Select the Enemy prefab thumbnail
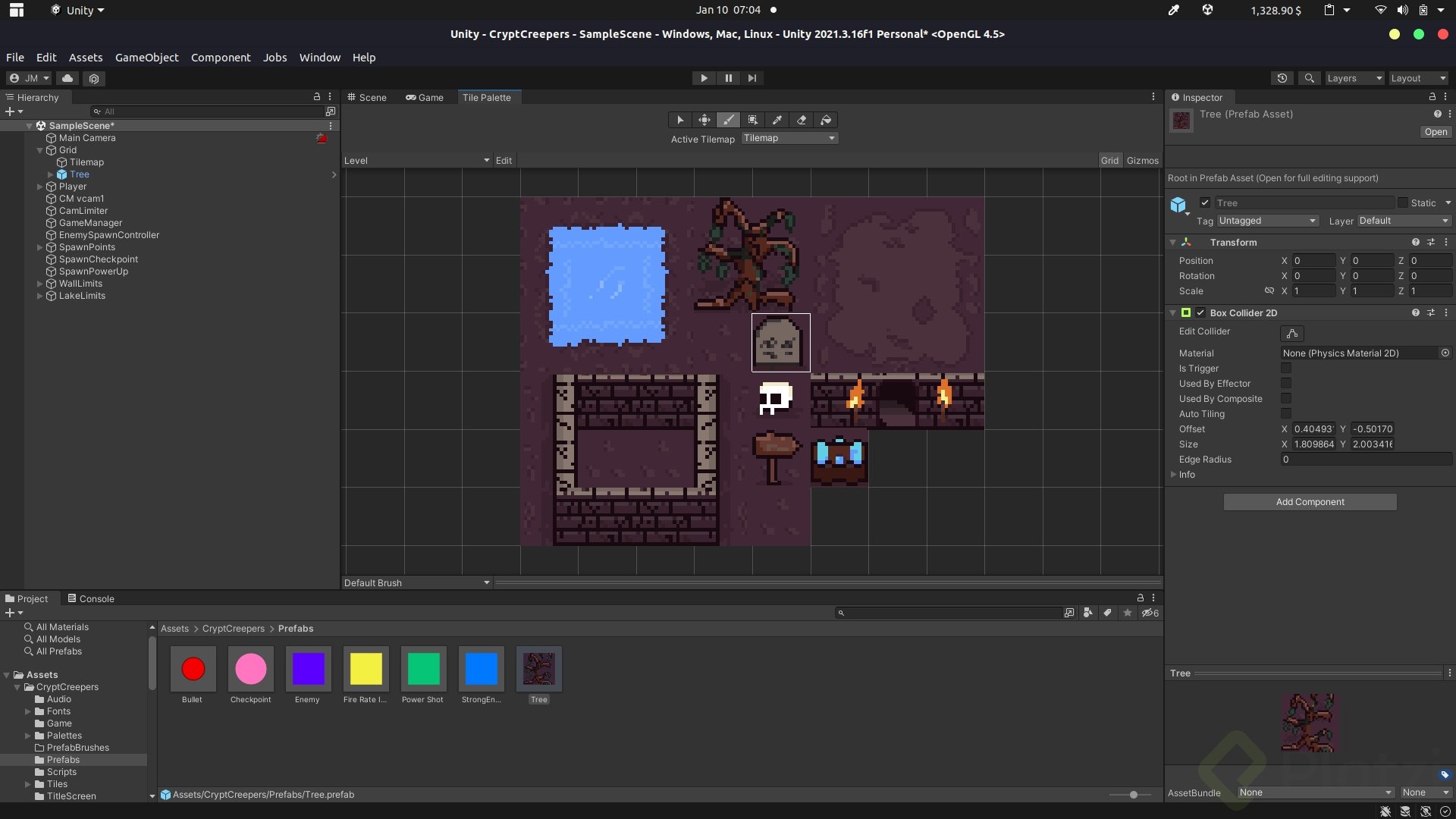Viewport: 1456px width, 819px height. (x=307, y=670)
